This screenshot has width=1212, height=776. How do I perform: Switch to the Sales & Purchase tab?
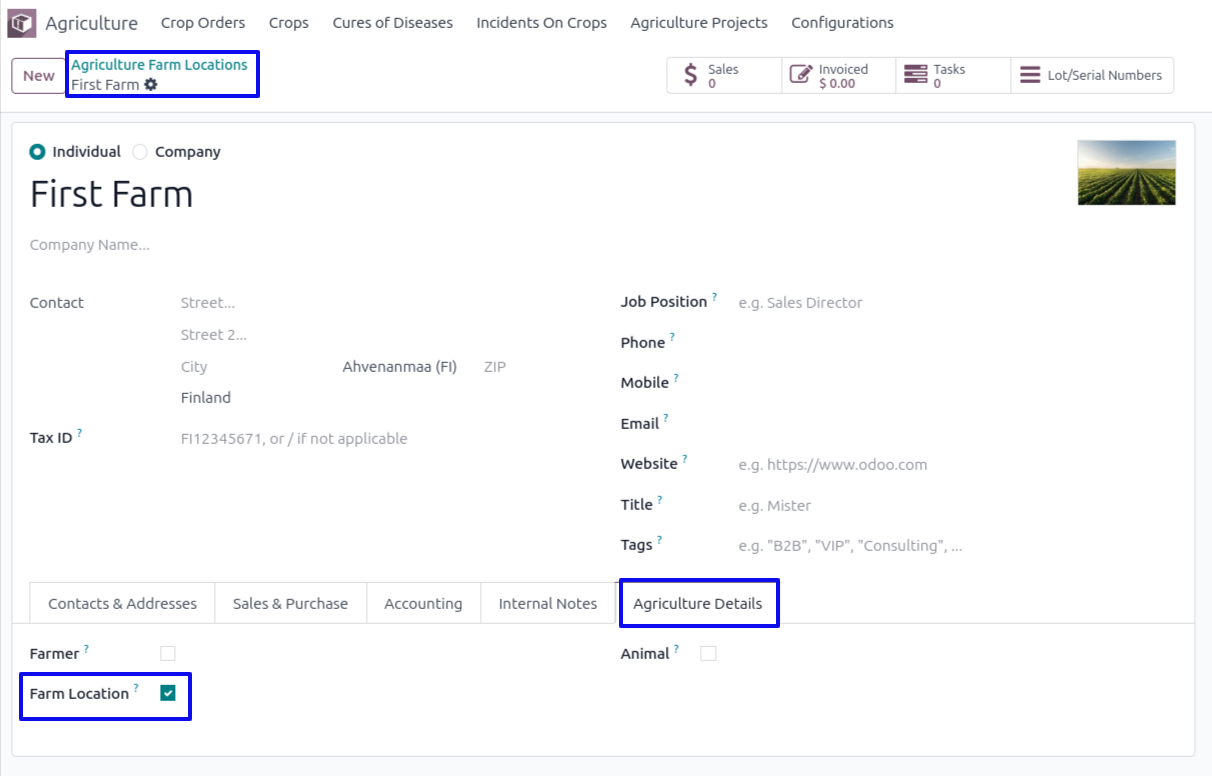(290, 604)
